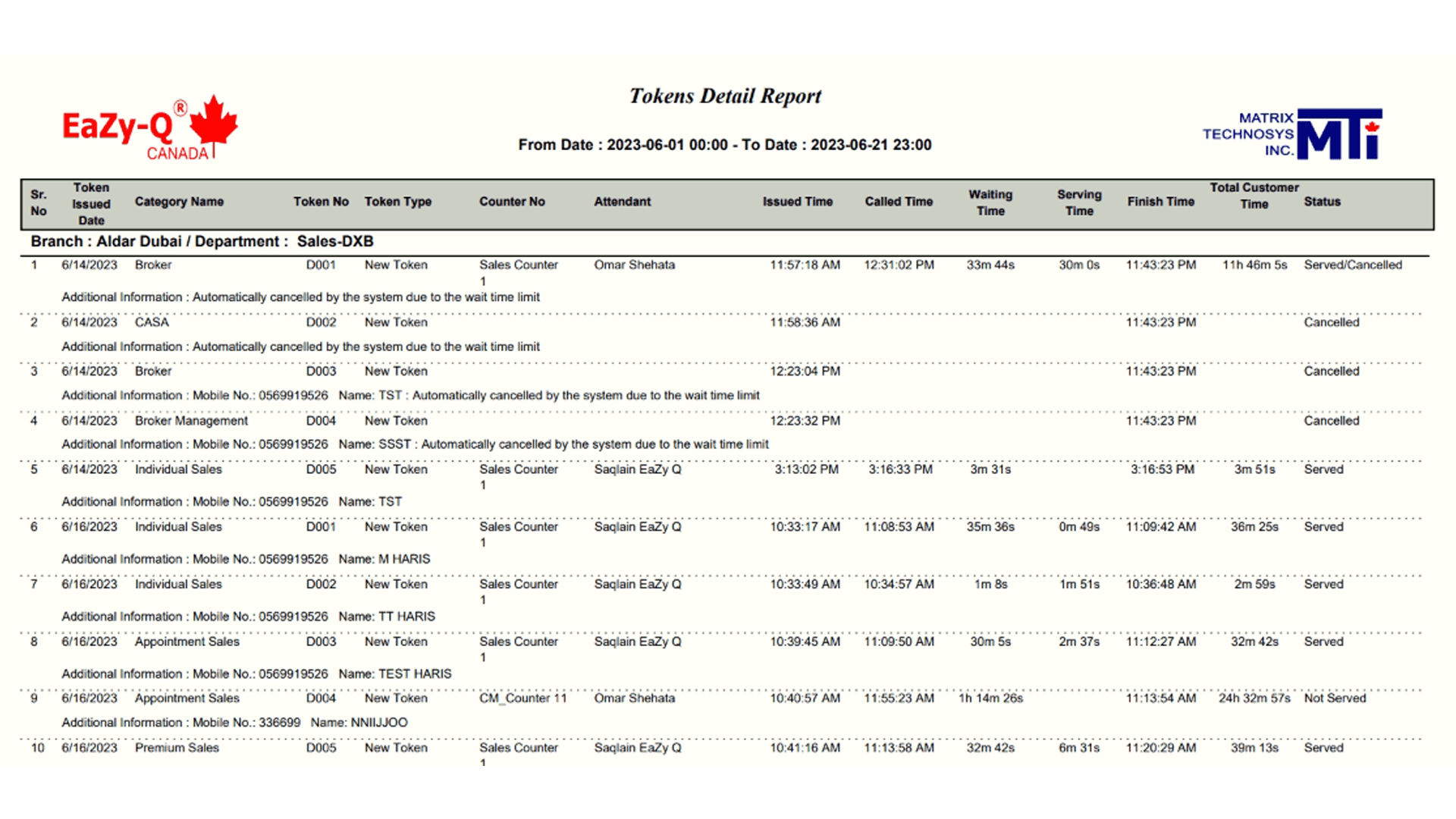Screen dimensions: 1456x819
Task: Select the Premium Sales category cell
Action: point(177,748)
